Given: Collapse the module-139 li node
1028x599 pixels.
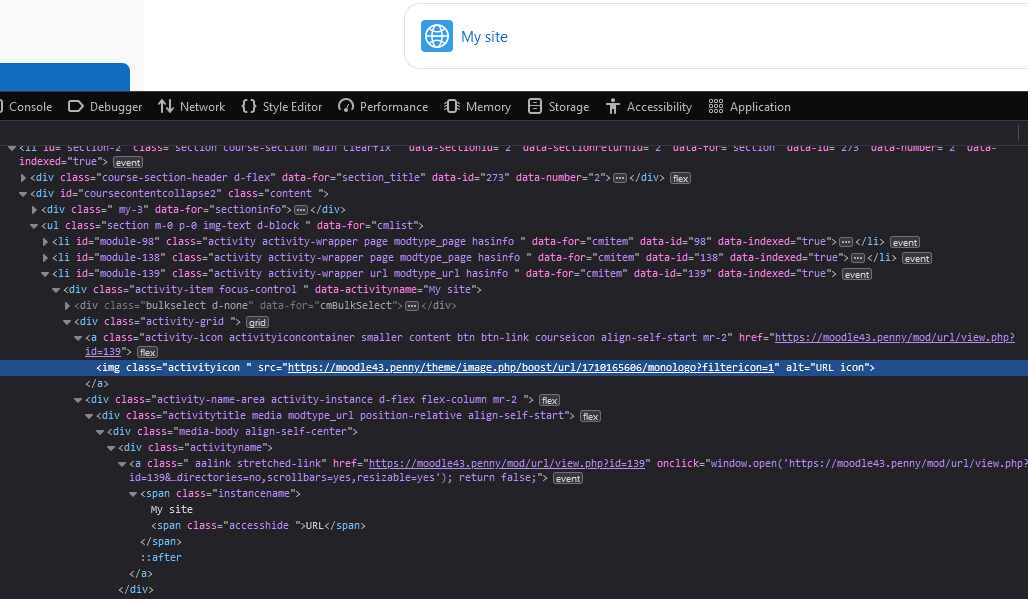Looking at the screenshot, I should pyautogui.click(x=45, y=274).
